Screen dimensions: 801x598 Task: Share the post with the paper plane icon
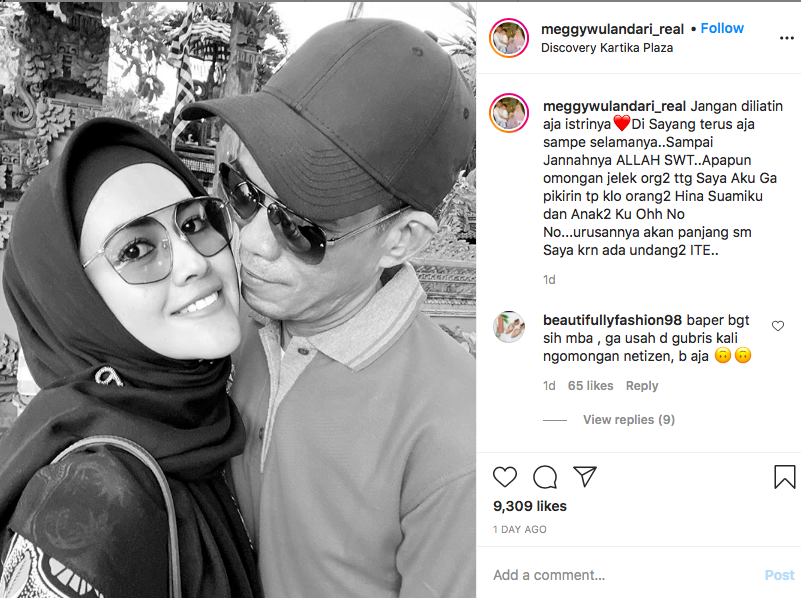584,476
